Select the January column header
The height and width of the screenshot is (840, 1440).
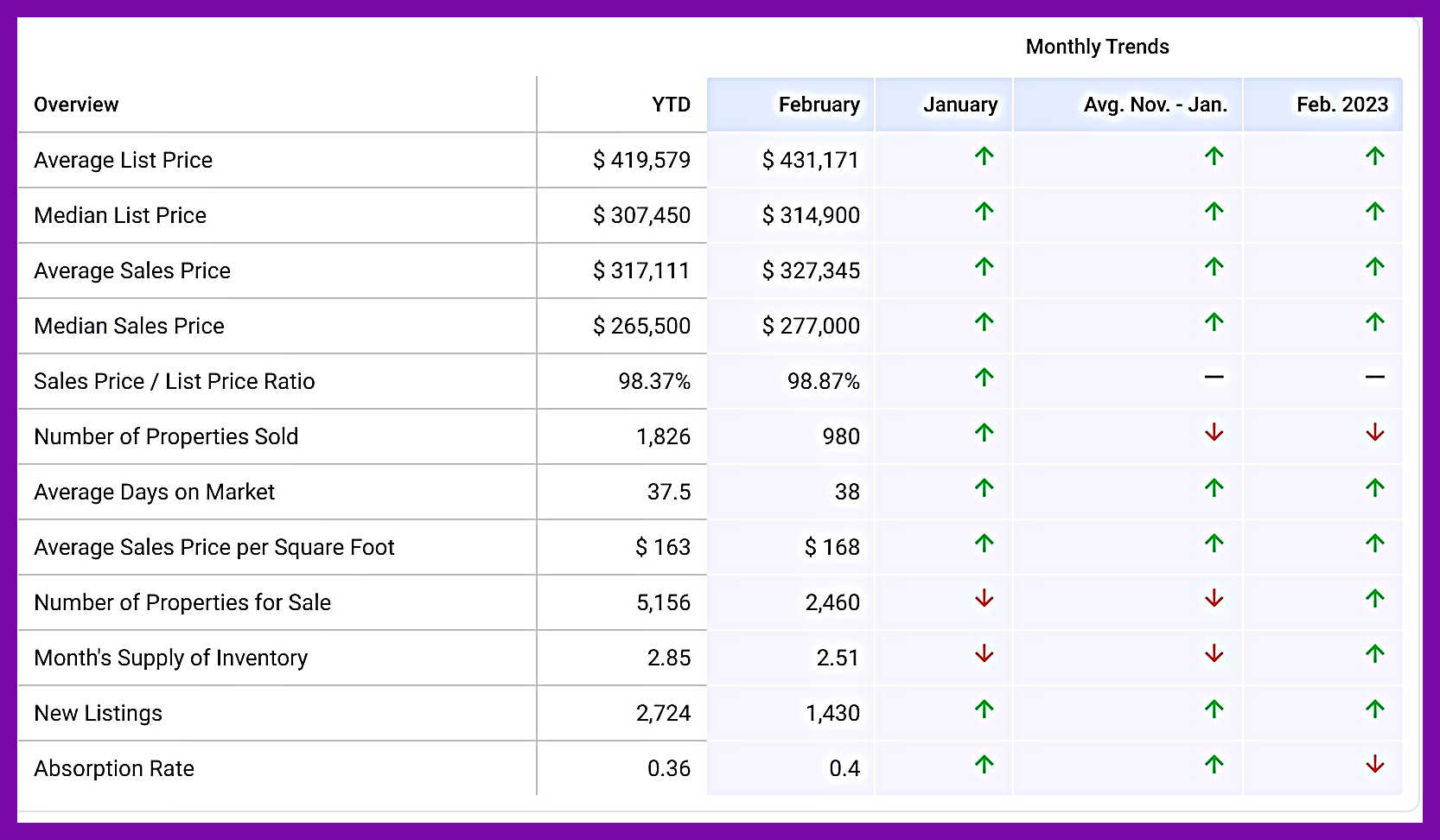pos(959,105)
